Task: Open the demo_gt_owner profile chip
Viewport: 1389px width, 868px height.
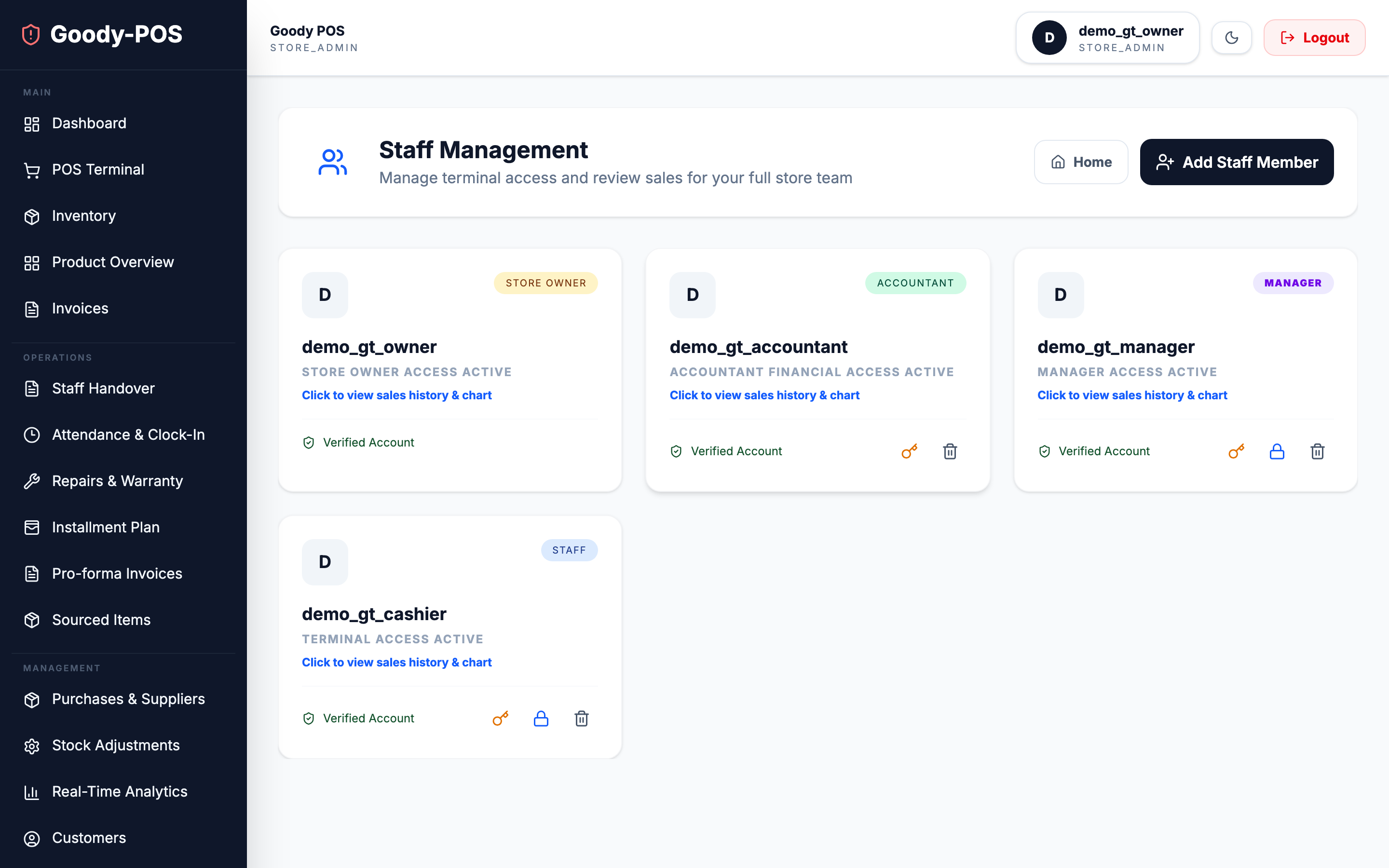Action: (1107, 38)
